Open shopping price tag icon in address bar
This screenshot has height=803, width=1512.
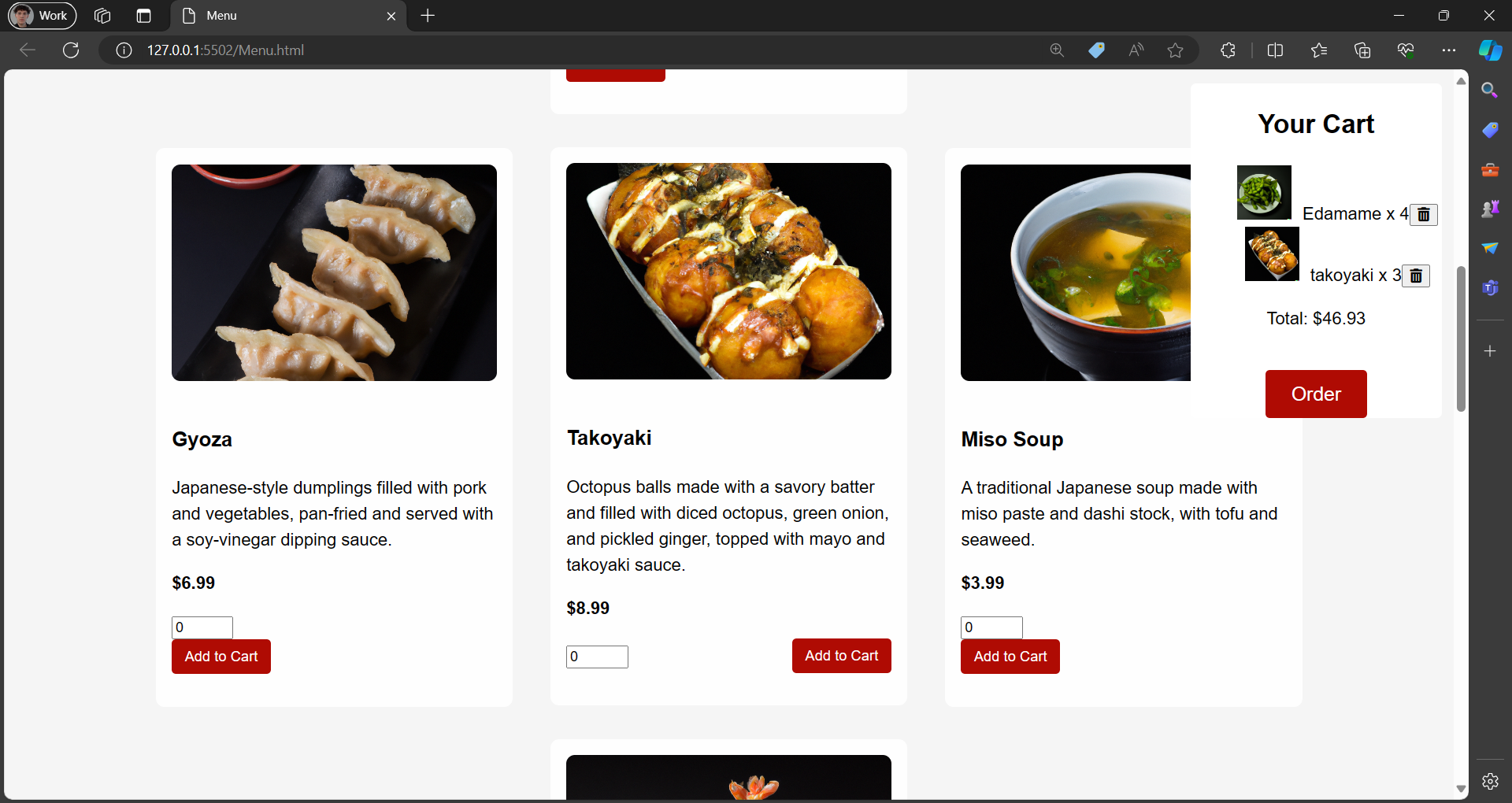pos(1096,50)
